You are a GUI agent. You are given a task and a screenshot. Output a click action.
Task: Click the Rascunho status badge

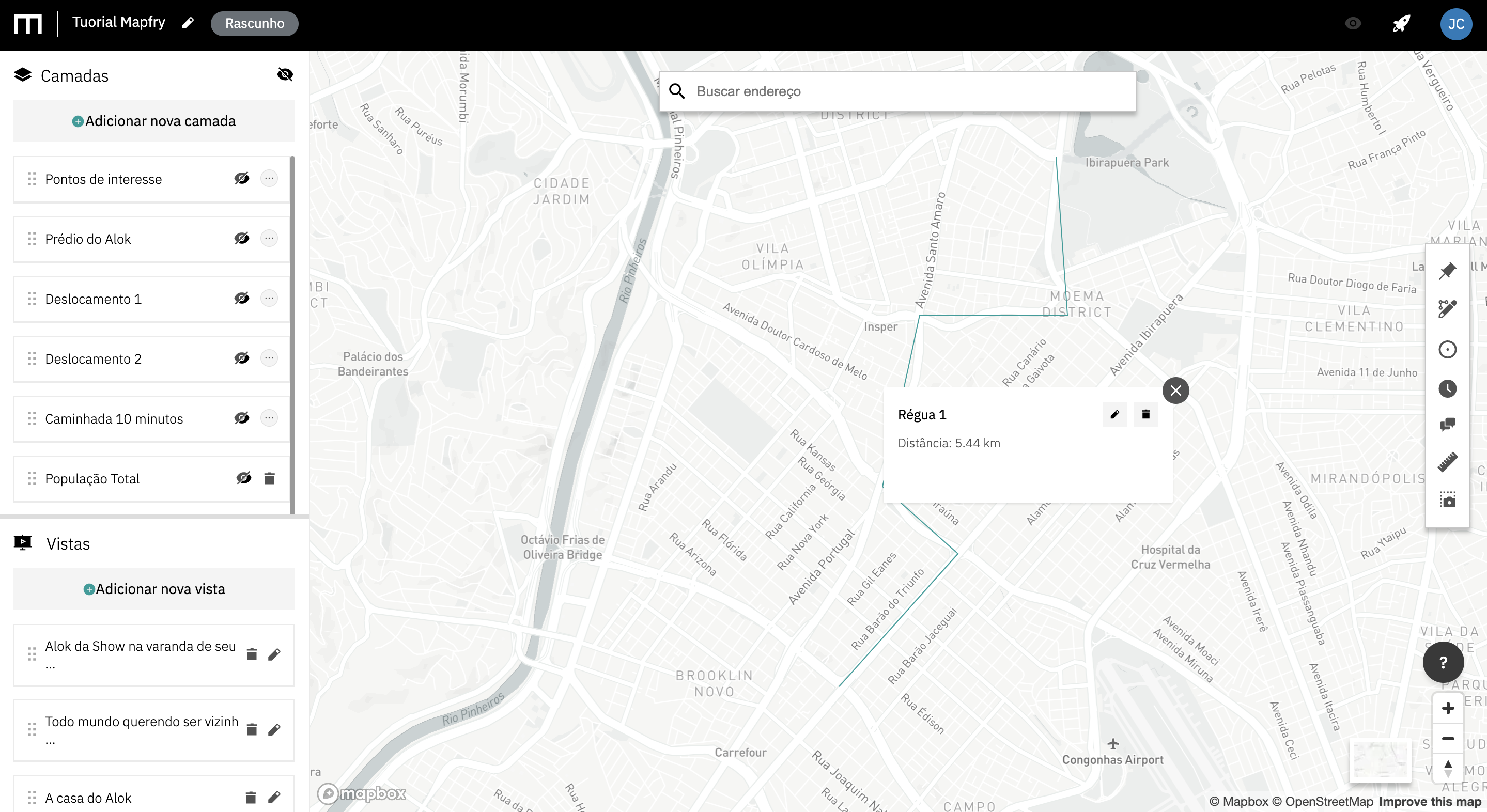pos(255,24)
